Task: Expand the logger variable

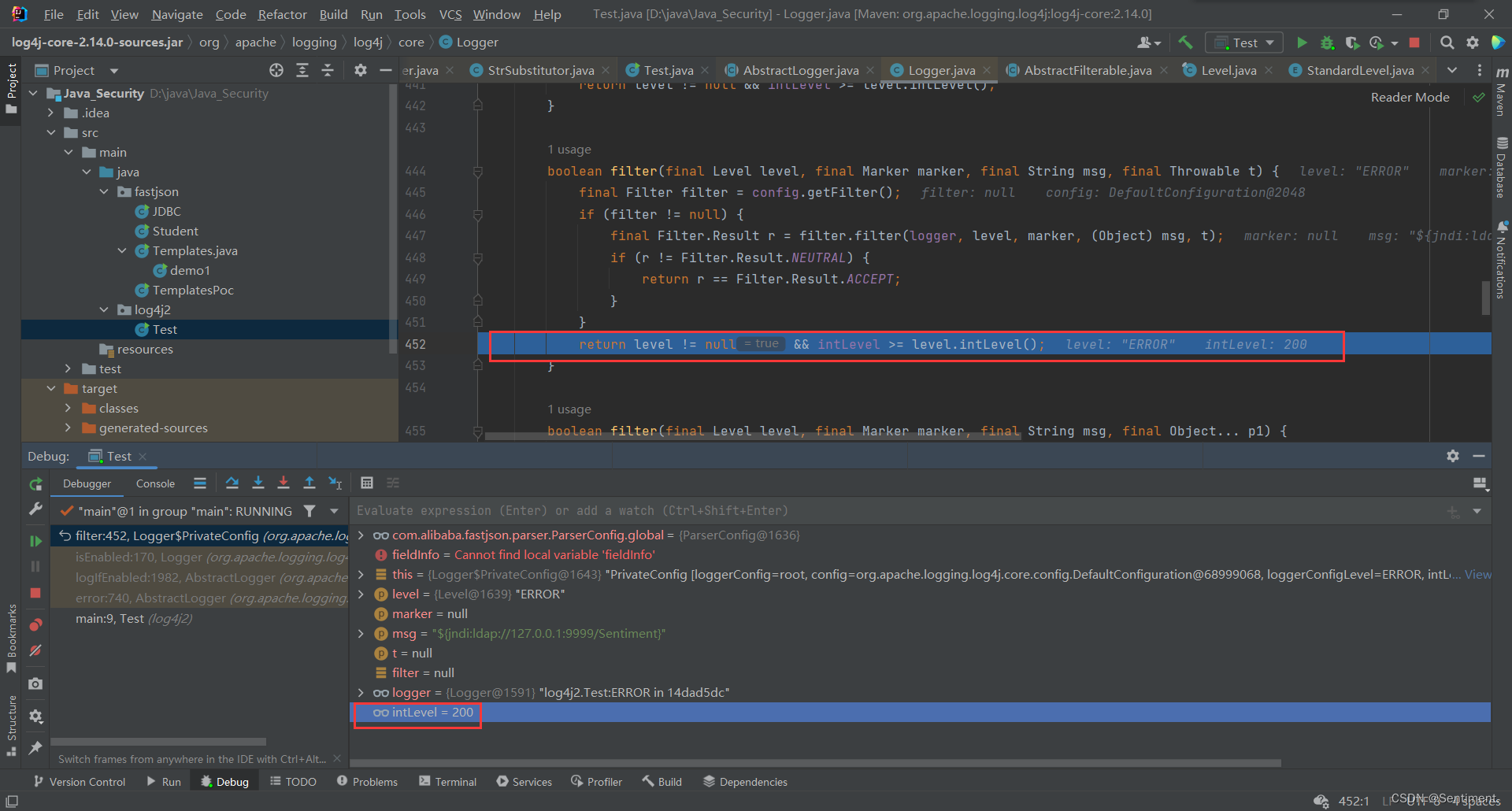Action: click(361, 692)
